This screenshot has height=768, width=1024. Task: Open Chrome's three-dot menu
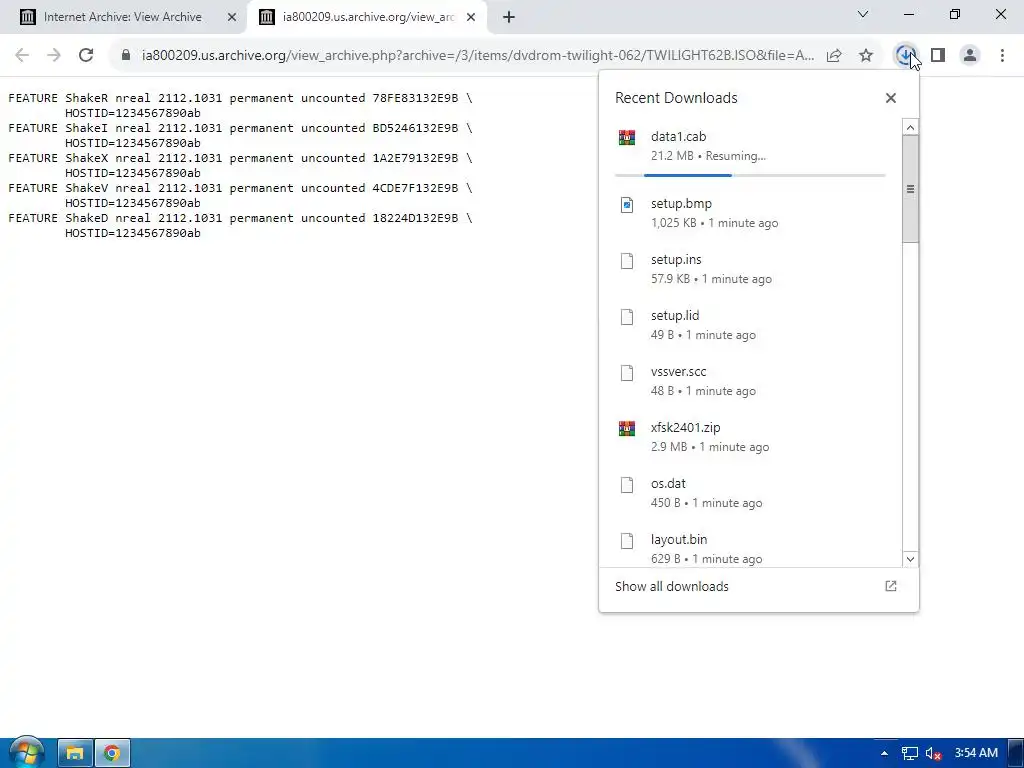pos(1002,56)
